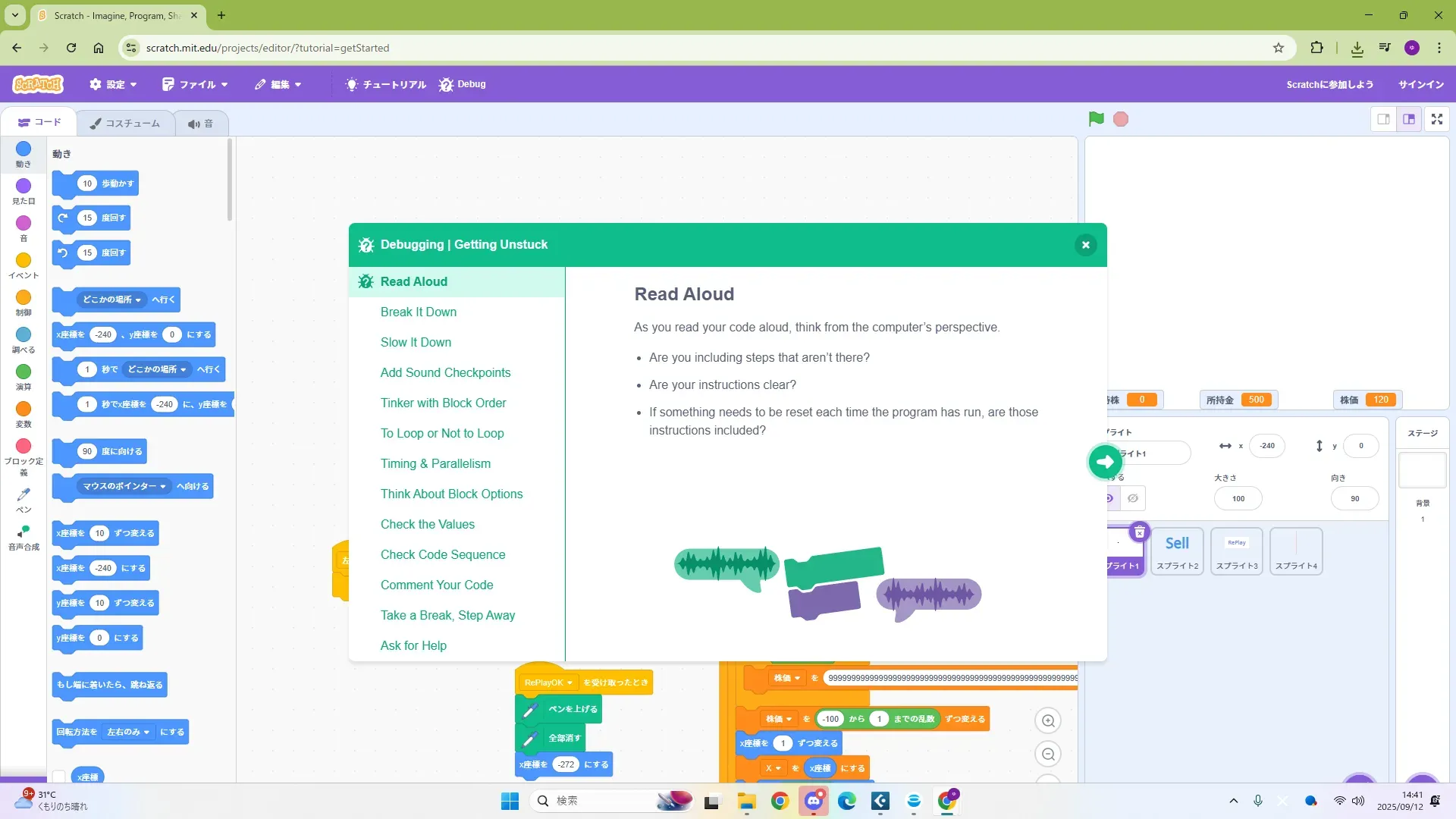
Task: Open the Break It Down topic
Action: point(418,312)
